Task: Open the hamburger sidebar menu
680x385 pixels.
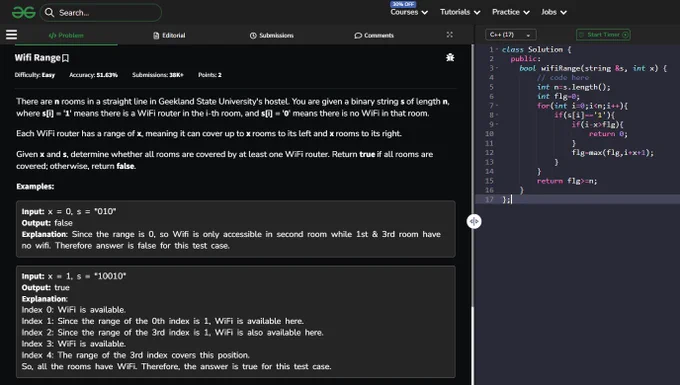Action: coord(12,35)
